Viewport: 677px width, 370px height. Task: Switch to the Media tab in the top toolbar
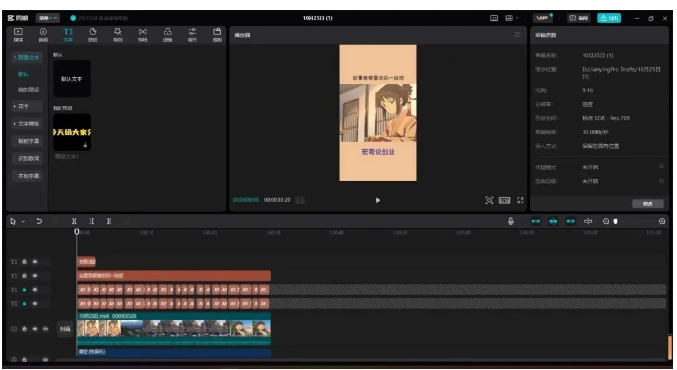click(x=18, y=35)
